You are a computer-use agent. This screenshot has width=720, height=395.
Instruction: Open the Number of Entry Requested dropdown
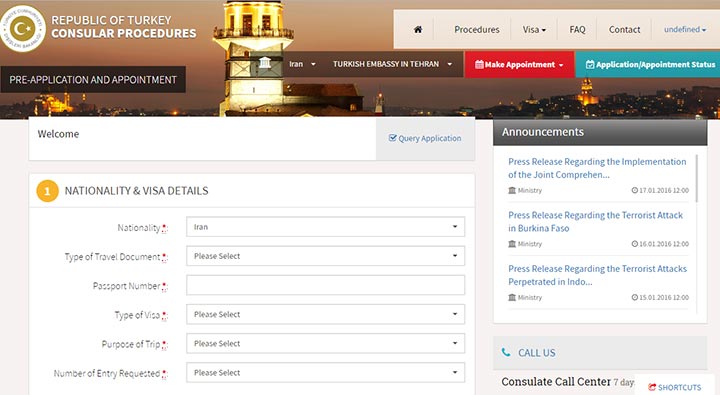(326, 372)
